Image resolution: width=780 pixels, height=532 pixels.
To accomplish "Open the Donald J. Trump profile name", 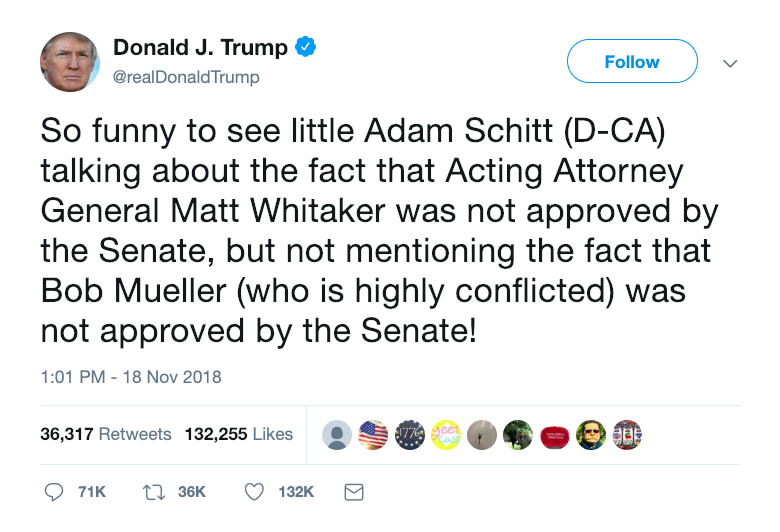I will coord(200,47).
